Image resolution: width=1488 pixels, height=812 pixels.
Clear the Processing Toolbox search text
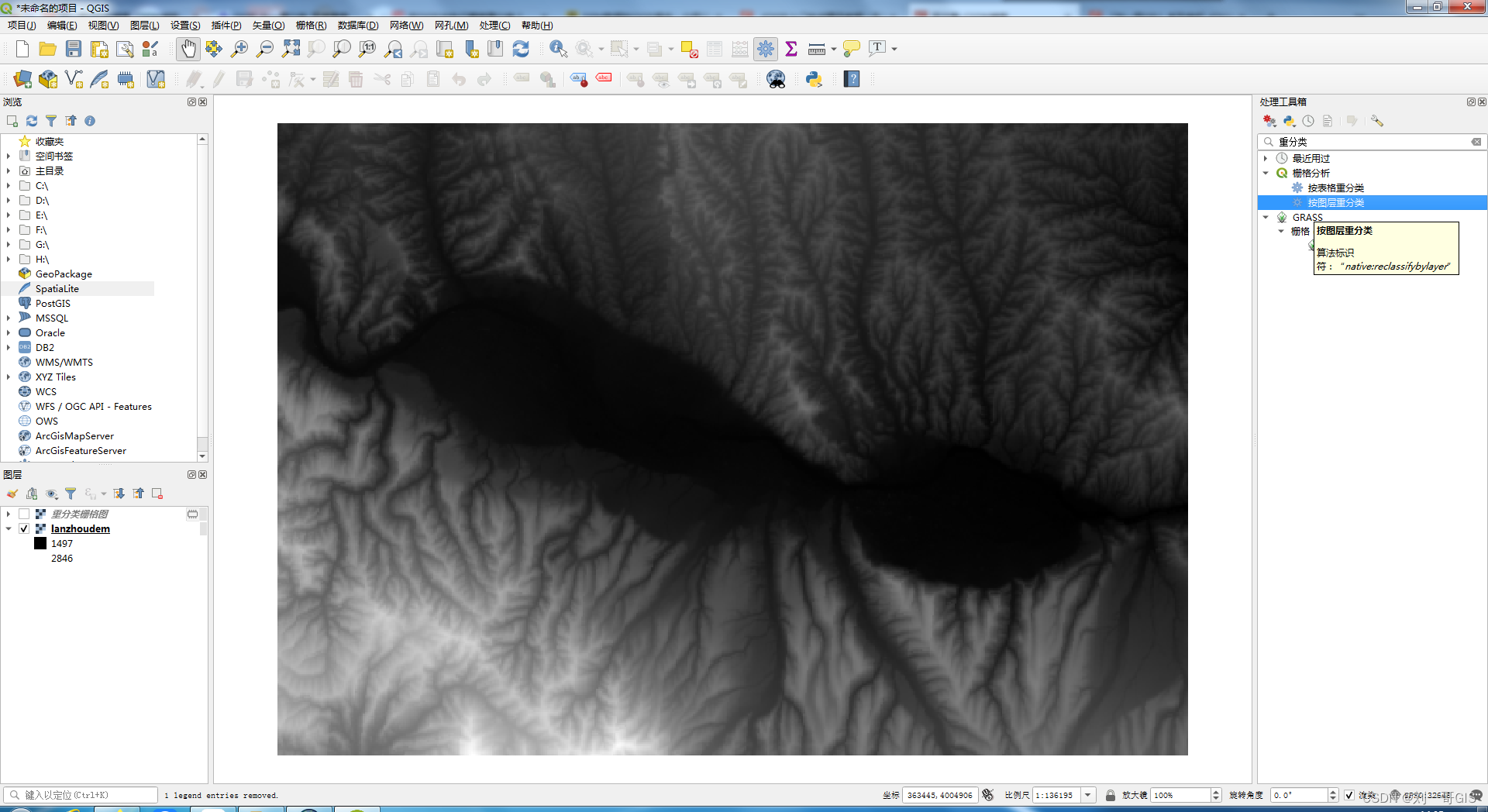pos(1476,142)
